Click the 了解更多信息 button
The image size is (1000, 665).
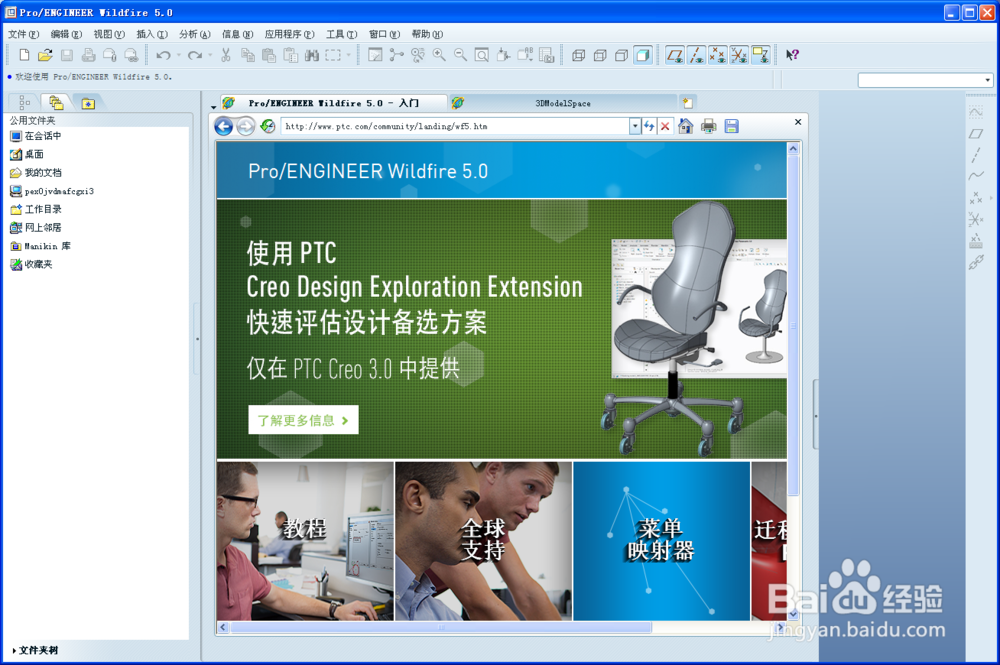(x=303, y=420)
